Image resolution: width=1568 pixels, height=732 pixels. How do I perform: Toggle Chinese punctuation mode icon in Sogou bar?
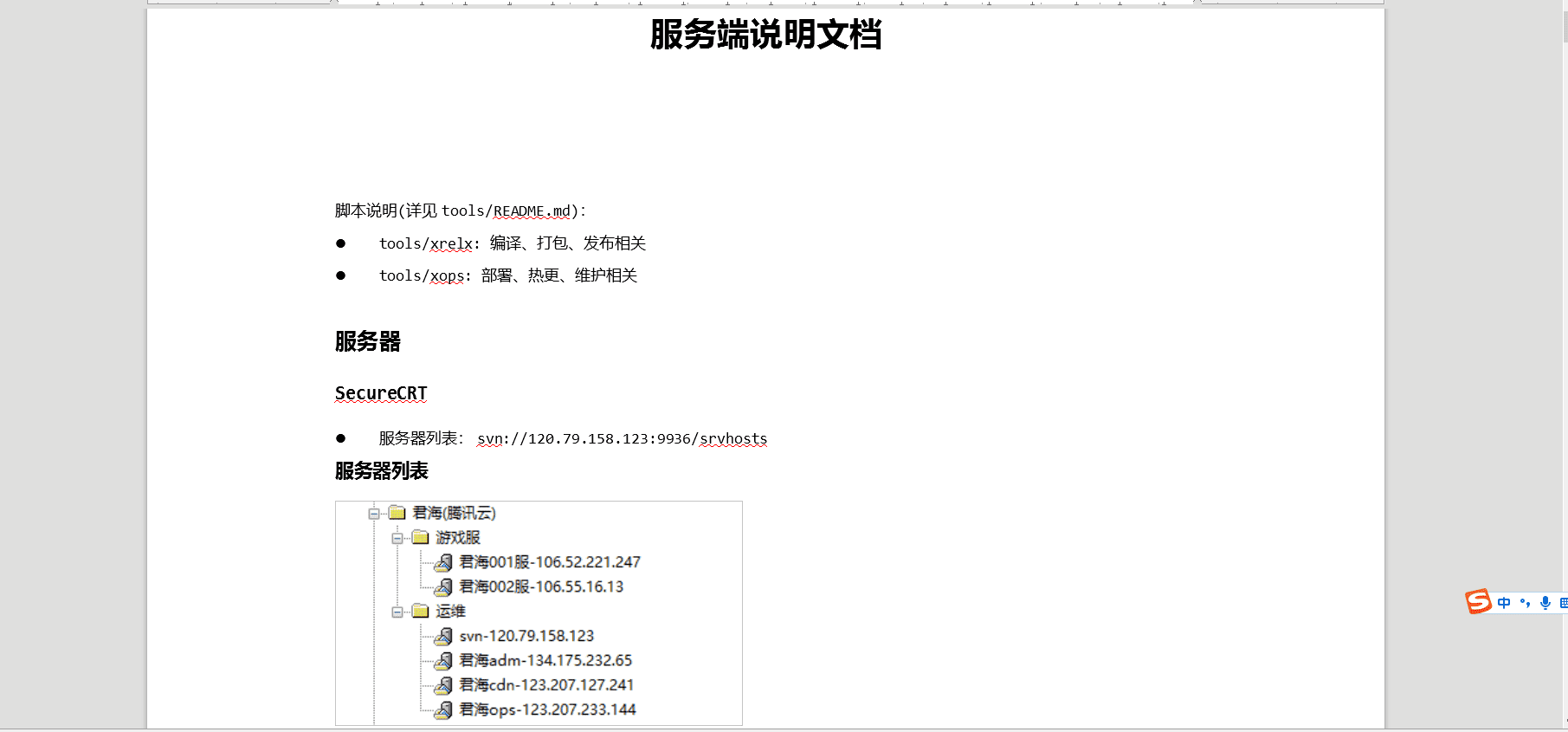[x=1525, y=603]
